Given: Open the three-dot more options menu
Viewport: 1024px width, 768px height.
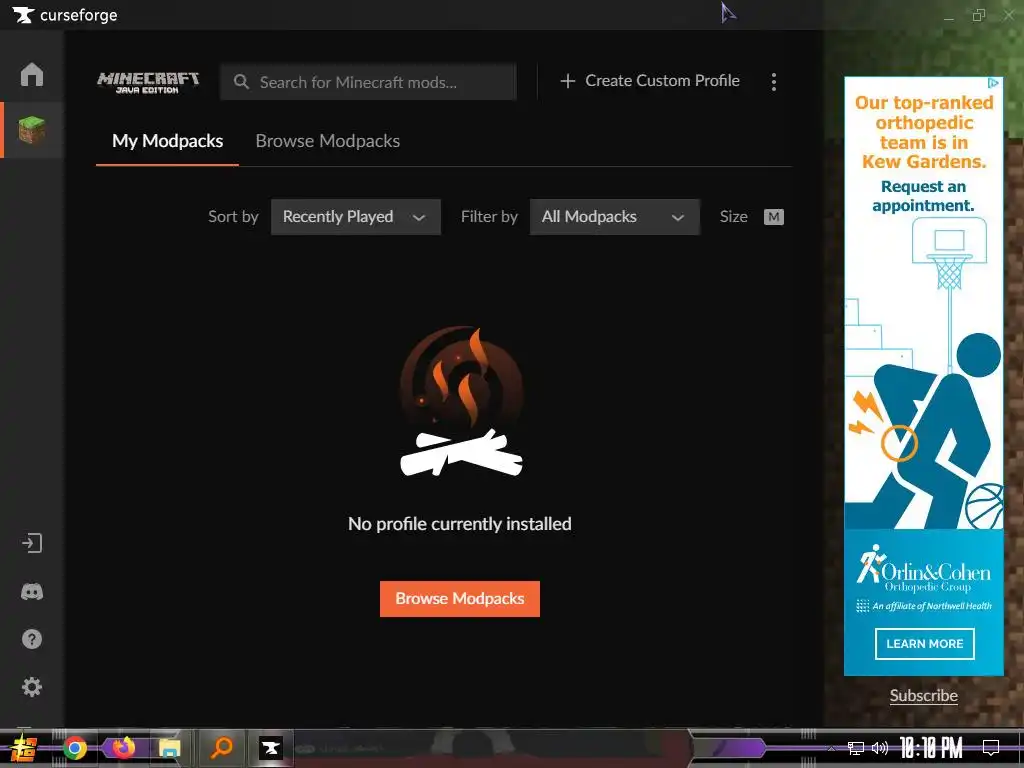Looking at the screenshot, I should pyautogui.click(x=774, y=82).
